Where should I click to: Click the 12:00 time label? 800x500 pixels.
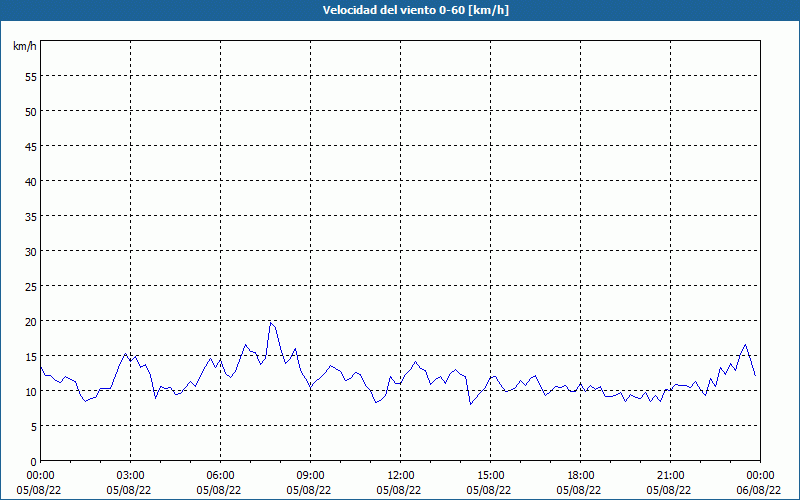(401, 476)
